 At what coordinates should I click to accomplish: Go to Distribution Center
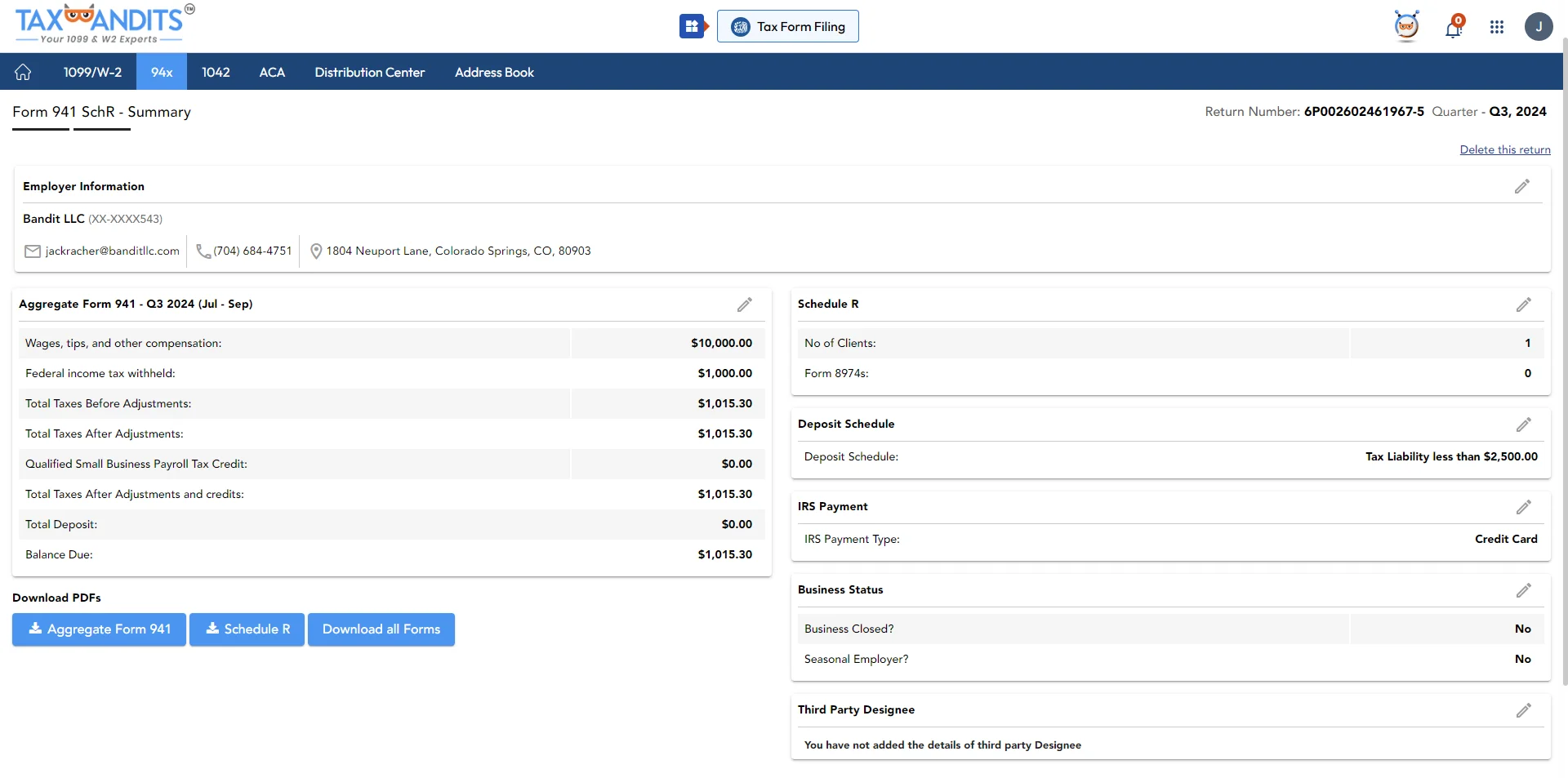[370, 72]
